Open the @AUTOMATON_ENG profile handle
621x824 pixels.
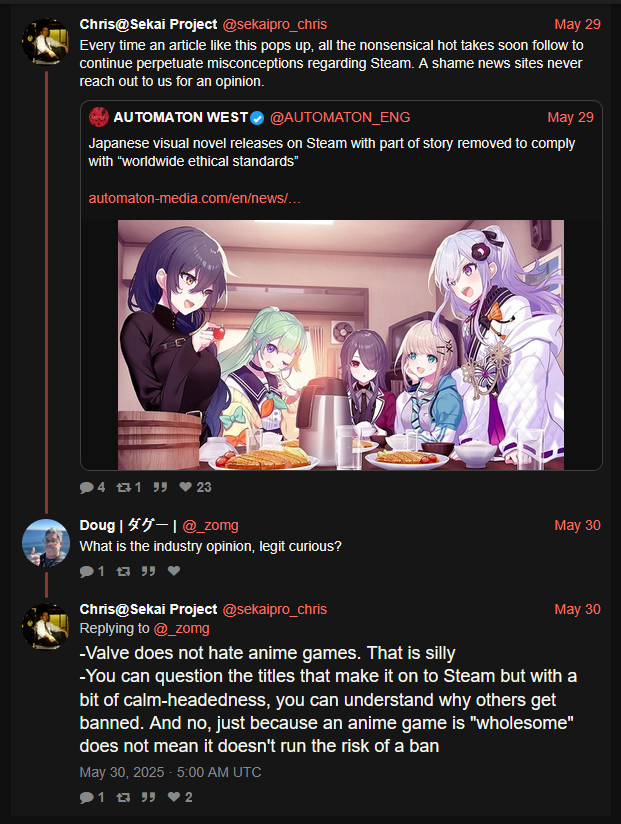340,117
